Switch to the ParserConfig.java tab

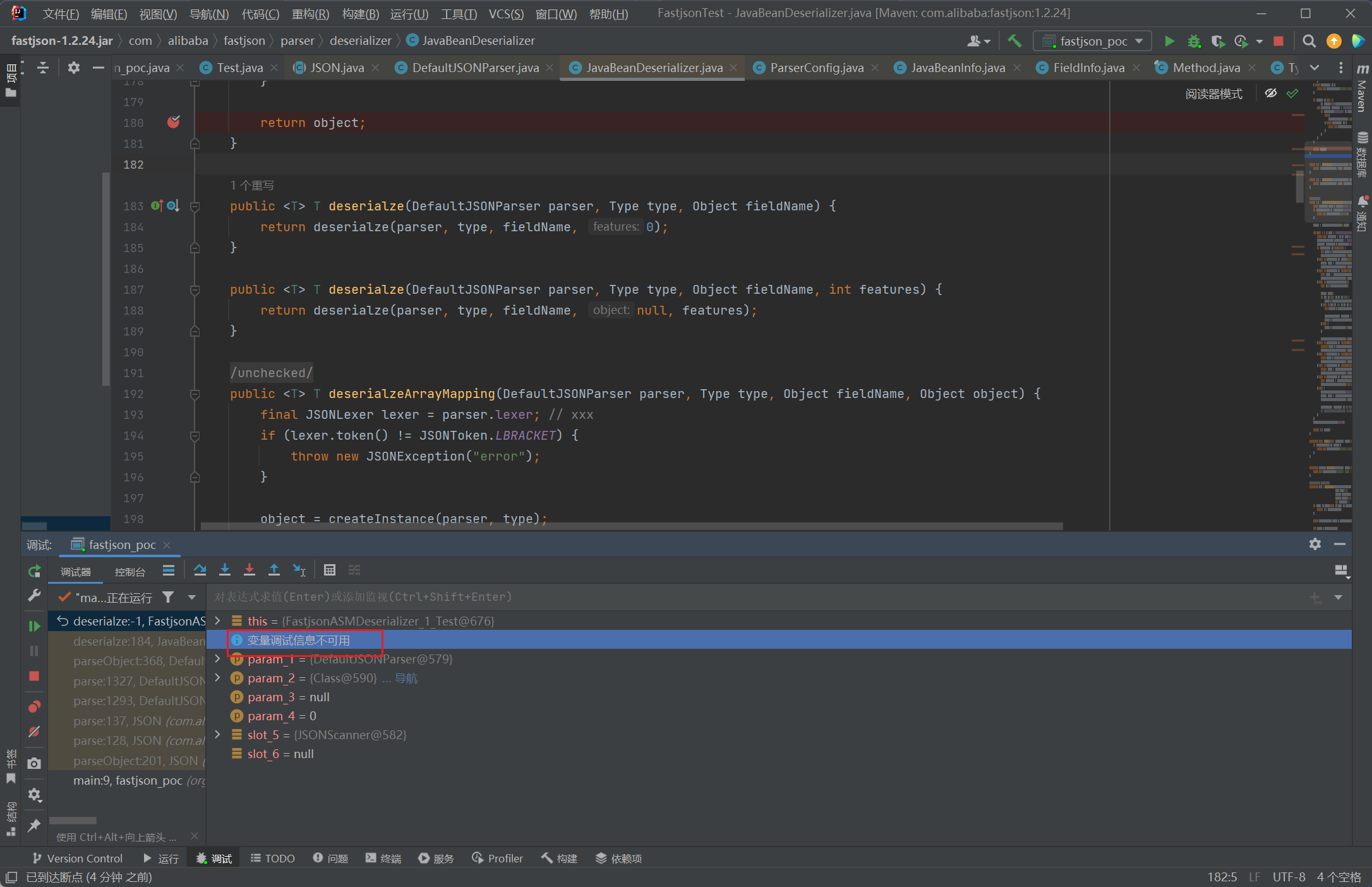[816, 68]
